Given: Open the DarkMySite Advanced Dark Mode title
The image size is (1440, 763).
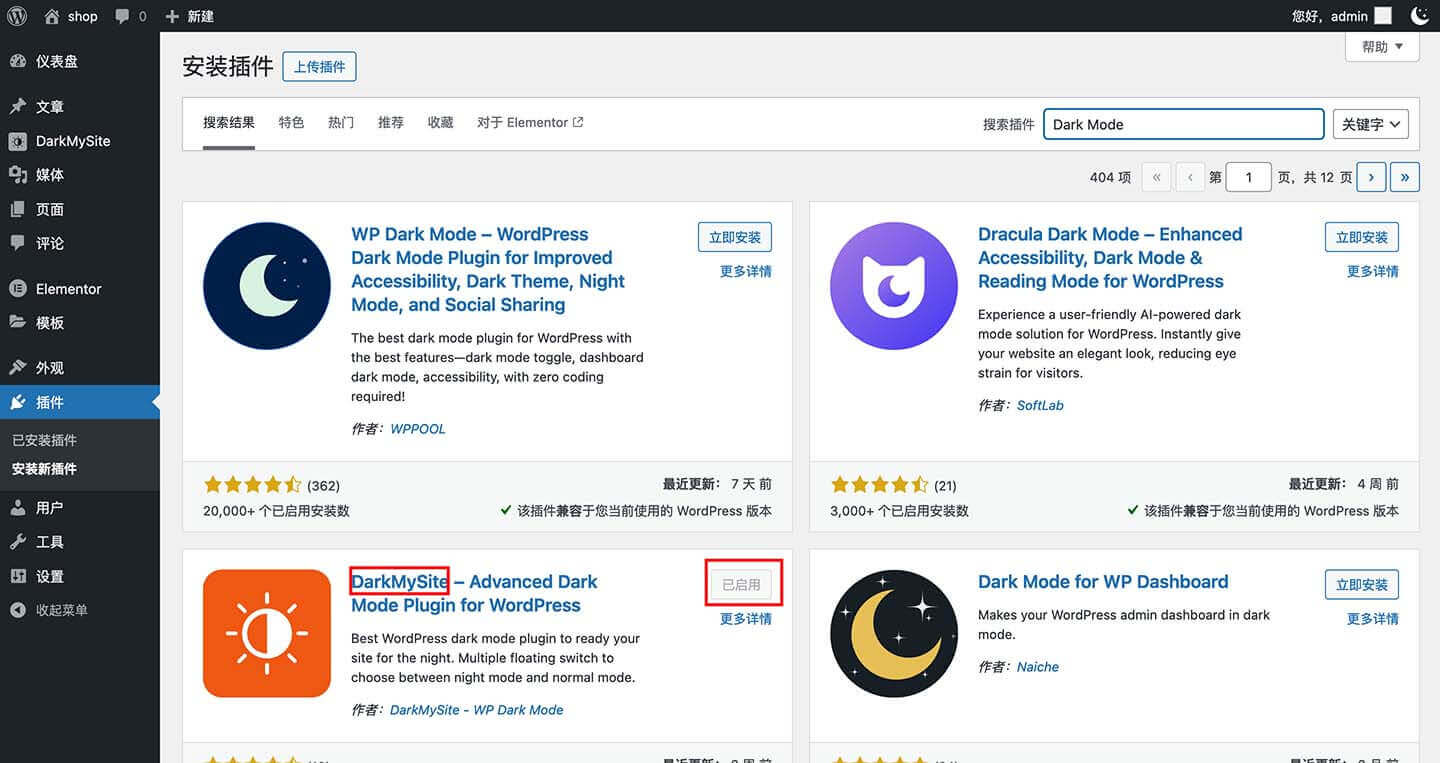Looking at the screenshot, I should pos(474,593).
